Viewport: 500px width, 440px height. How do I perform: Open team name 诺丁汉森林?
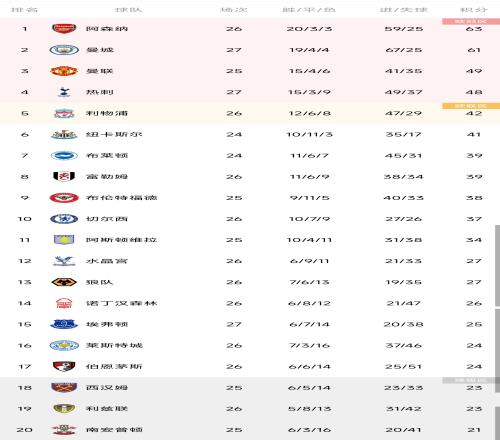coord(121,303)
